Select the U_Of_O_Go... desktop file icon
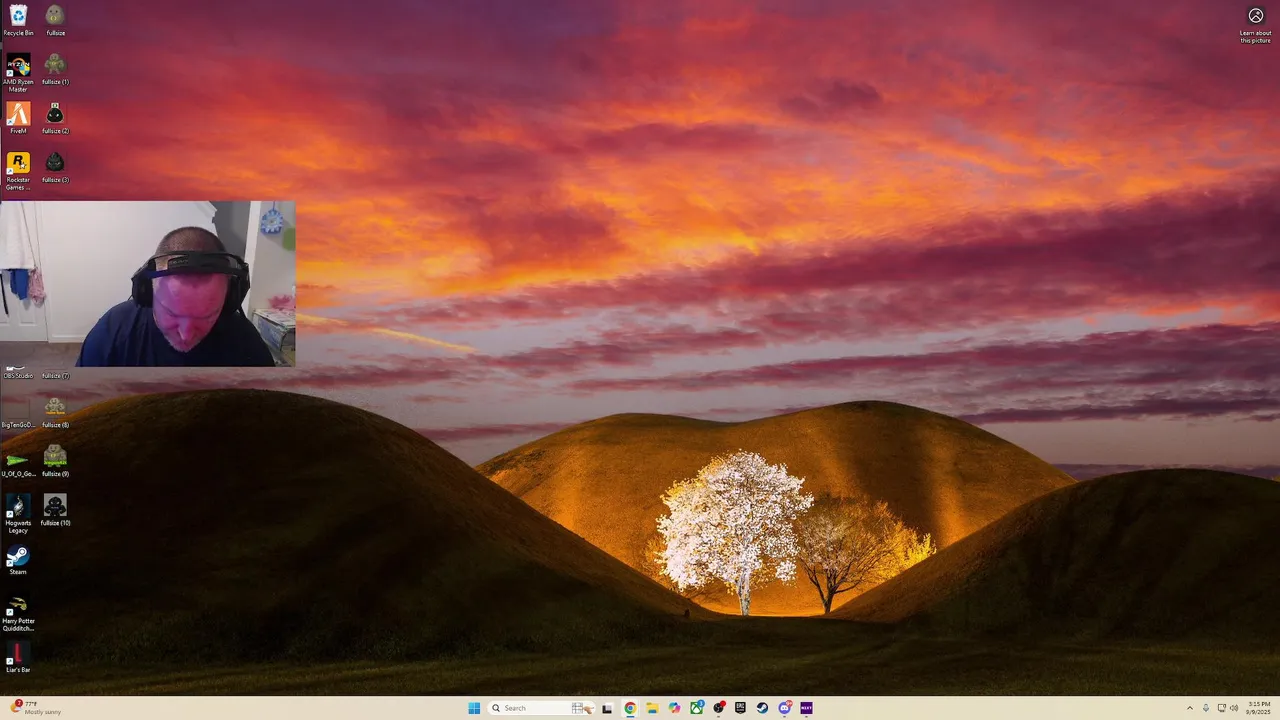This screenshot has height=720, width=1280. pyautogui.click(x=18, y=461)
